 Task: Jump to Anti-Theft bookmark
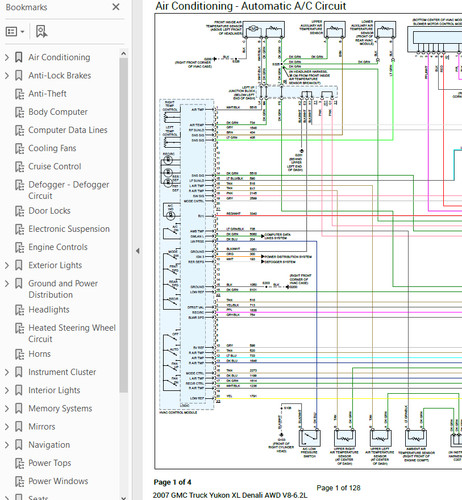tap(47, 94)
